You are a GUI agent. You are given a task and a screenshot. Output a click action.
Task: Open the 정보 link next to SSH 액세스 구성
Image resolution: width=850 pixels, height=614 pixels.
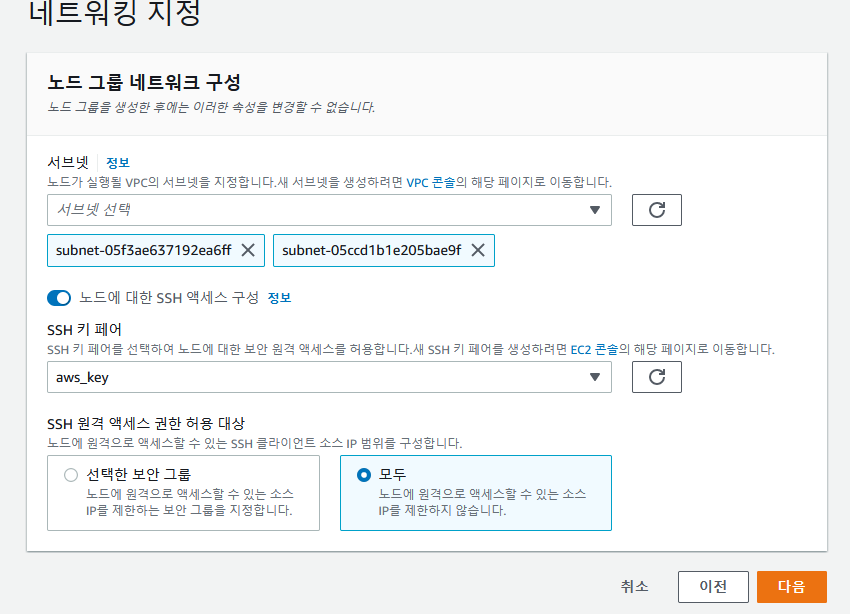(x=279, y=298)
